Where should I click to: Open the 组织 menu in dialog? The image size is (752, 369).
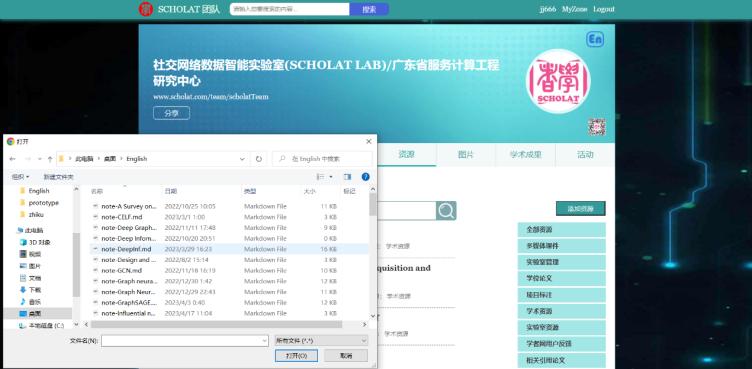point(20,177)
